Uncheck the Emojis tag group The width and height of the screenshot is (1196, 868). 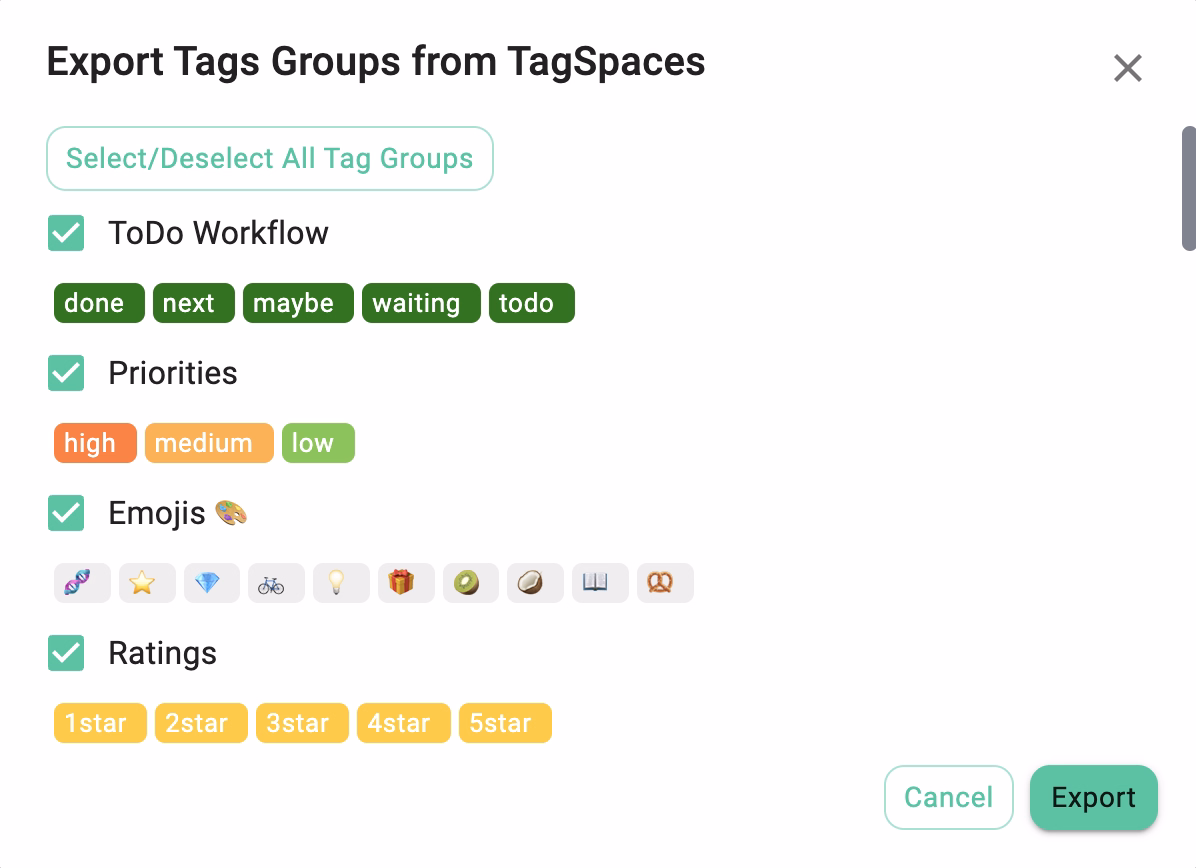coord(66,513)
